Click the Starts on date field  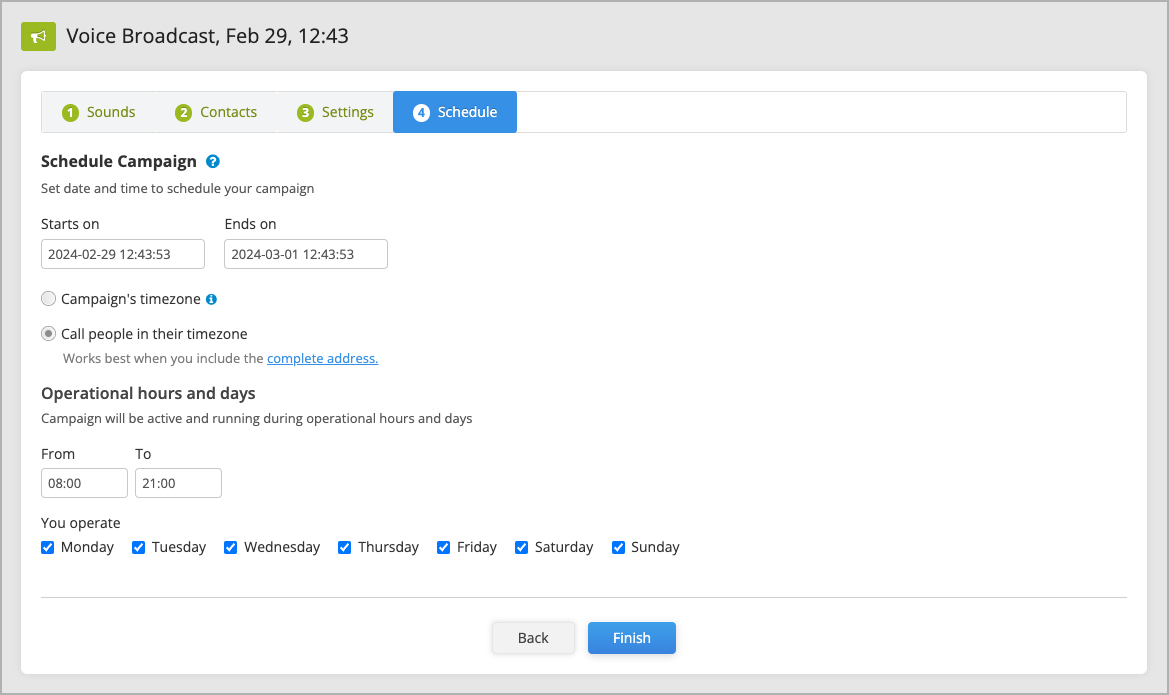click(123, 254)
